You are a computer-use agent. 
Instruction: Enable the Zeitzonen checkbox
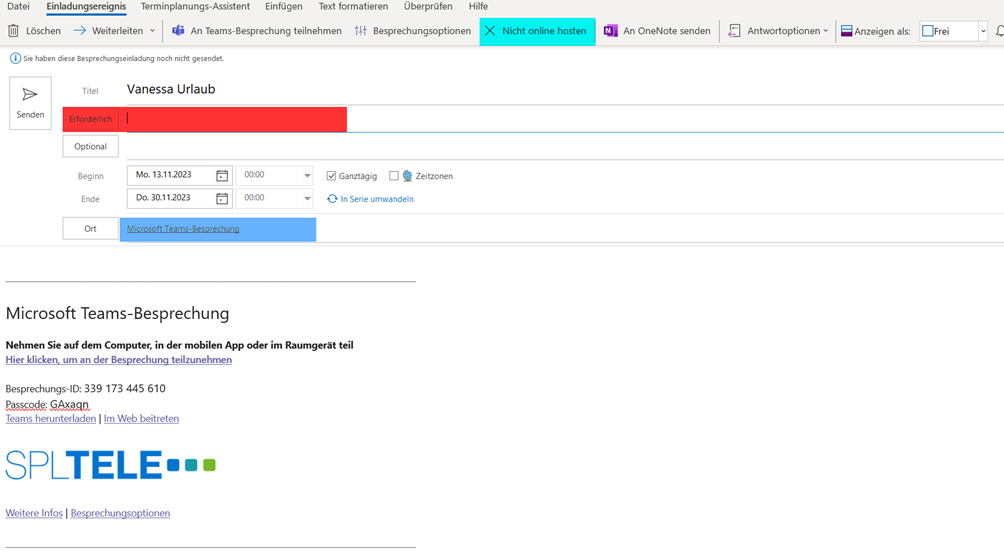click(394, 175)
